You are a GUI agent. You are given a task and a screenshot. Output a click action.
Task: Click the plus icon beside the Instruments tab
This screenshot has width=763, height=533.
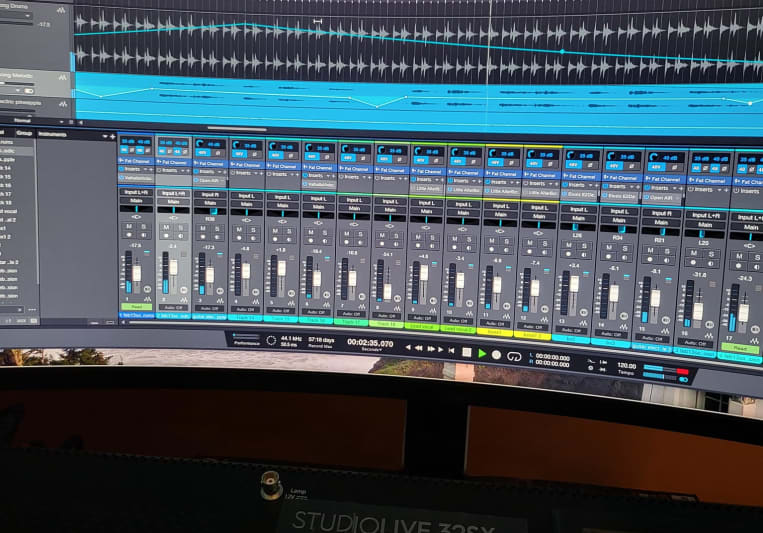[112, 137]
